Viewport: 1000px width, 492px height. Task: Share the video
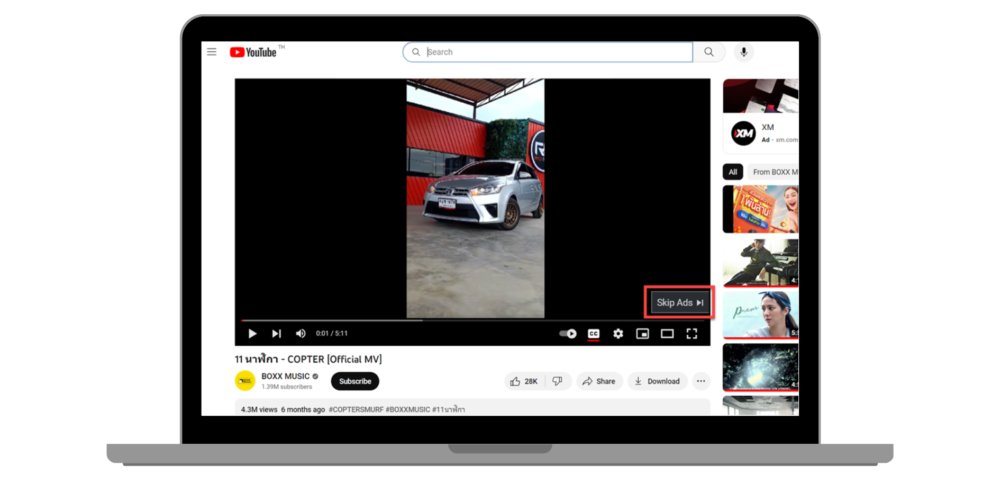pos(599,381)
